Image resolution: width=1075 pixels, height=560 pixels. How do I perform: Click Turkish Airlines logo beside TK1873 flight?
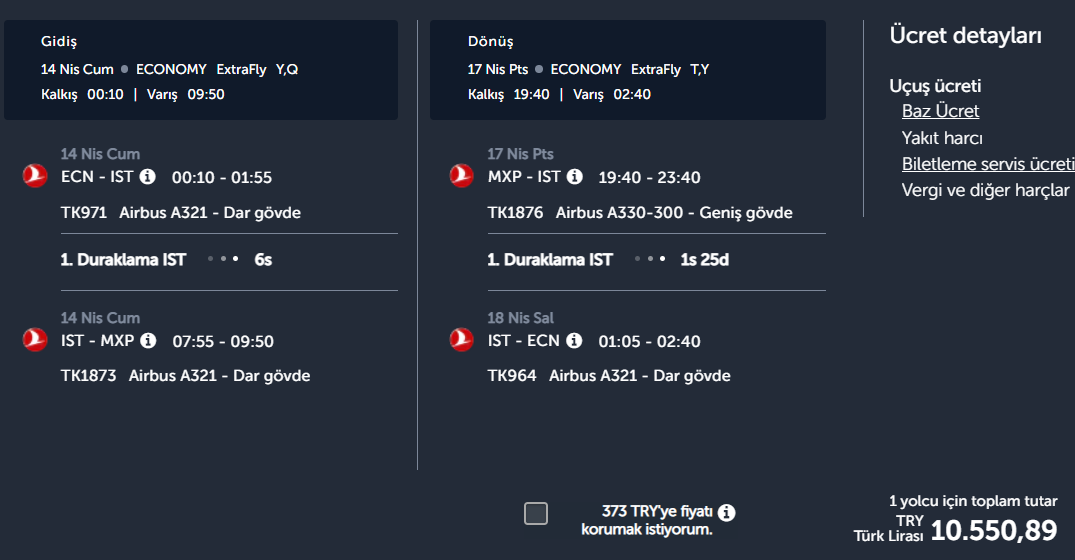pos(35,340)
